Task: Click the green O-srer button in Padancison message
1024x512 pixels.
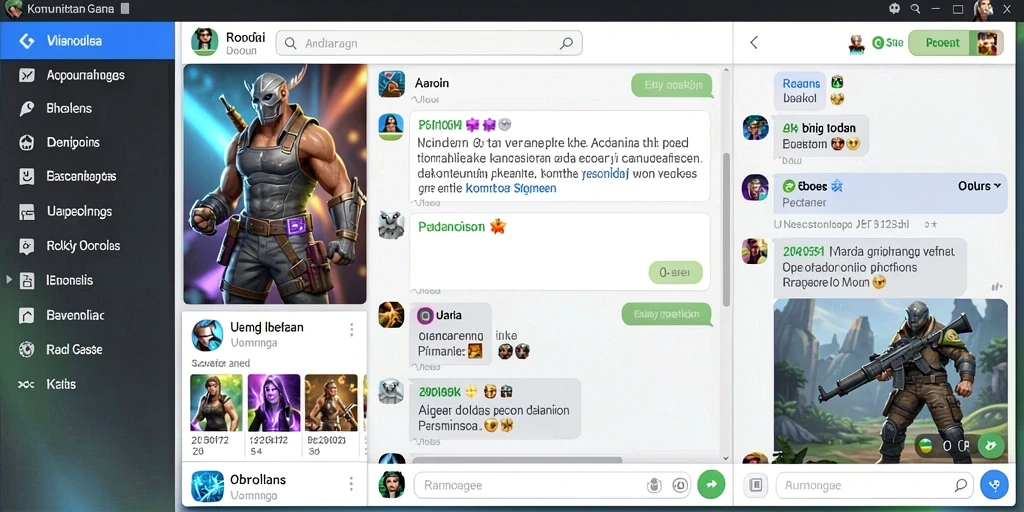Action: [675, 273]
